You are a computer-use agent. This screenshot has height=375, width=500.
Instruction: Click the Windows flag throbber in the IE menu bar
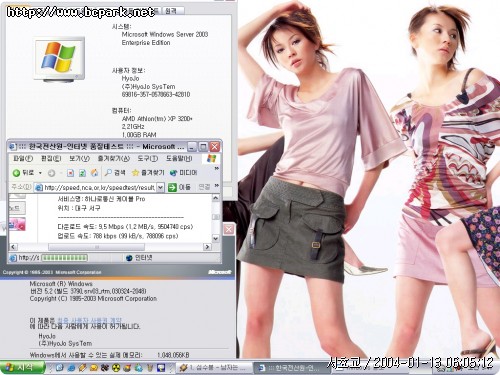click(x=211, y=158)
